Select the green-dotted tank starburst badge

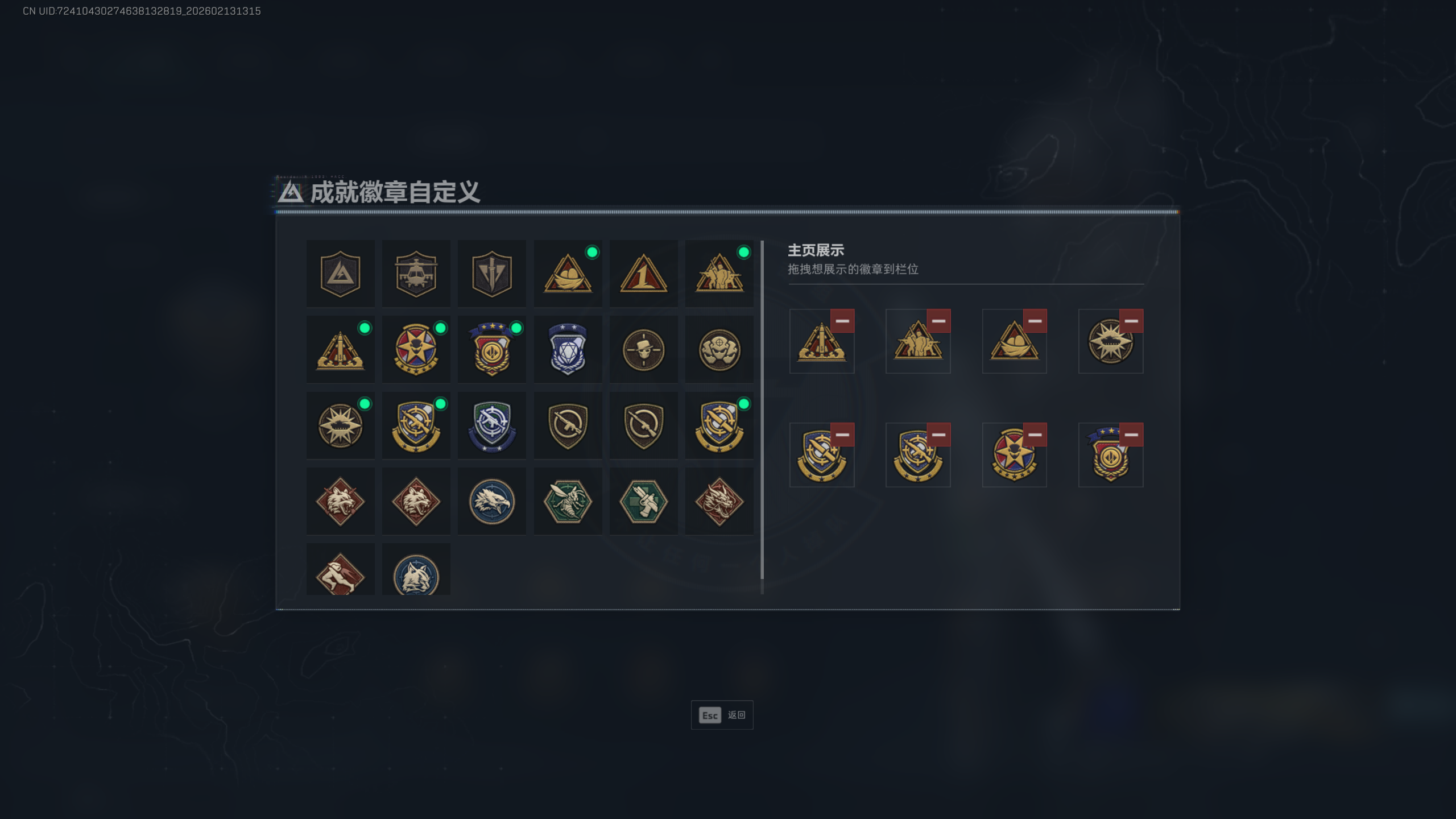[340, 425]
